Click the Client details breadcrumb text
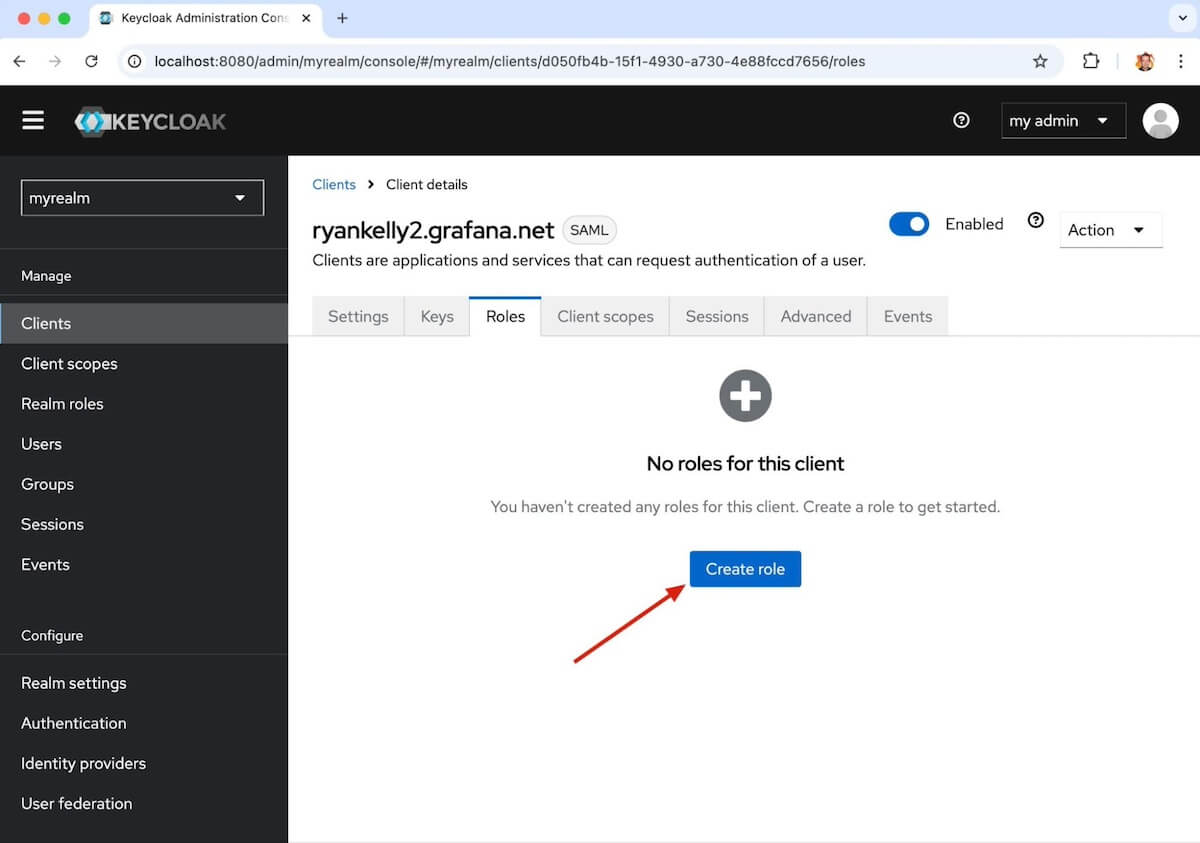 (427, 184)
